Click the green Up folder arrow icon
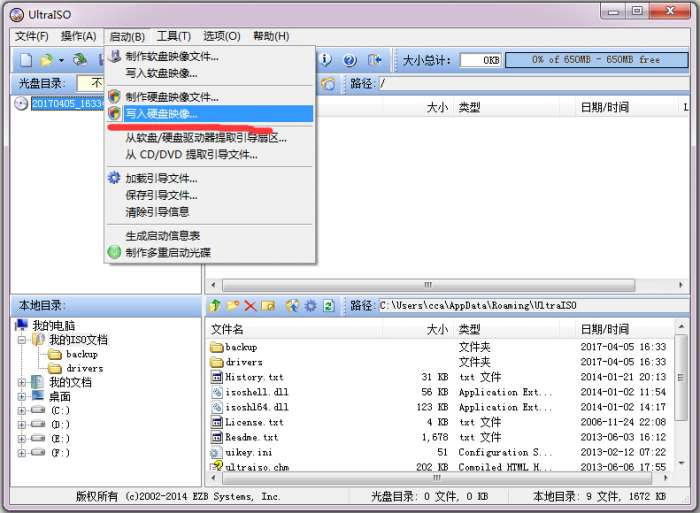Screen dimensions: 700x513 [215, 305]
